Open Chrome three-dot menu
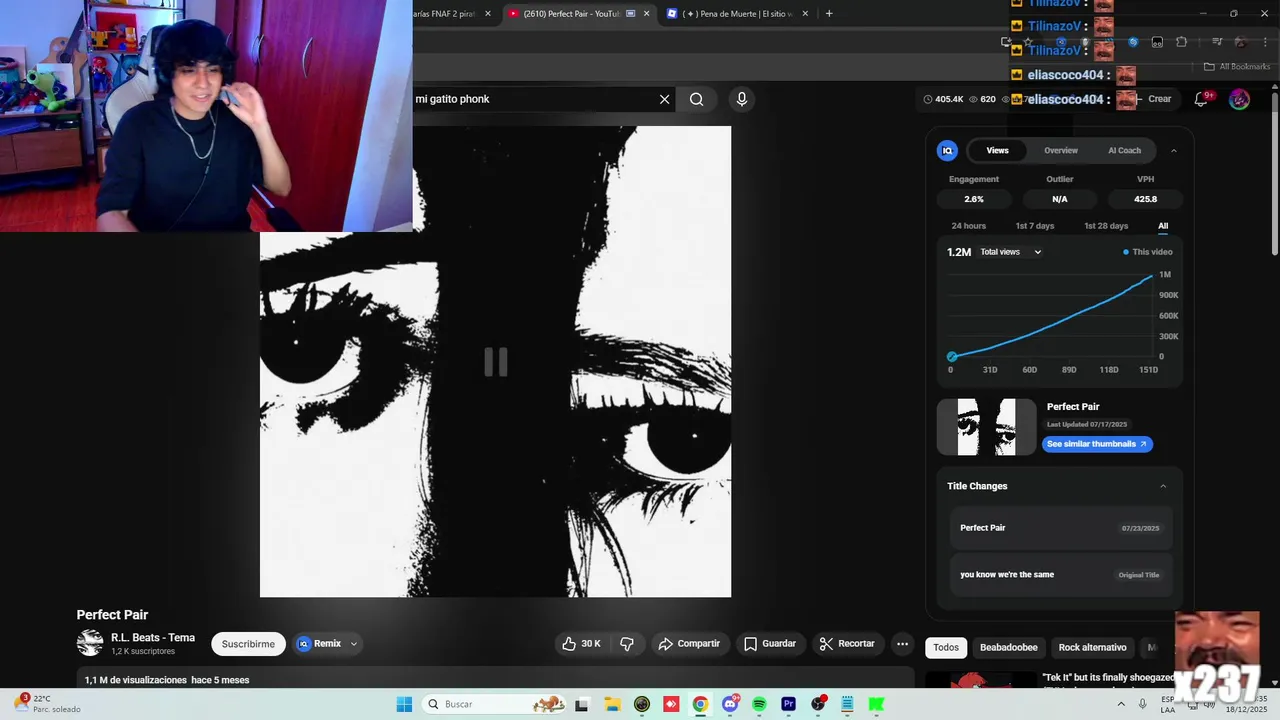1280x720 pixels. pyautogui.click(x=1263, y=42)
